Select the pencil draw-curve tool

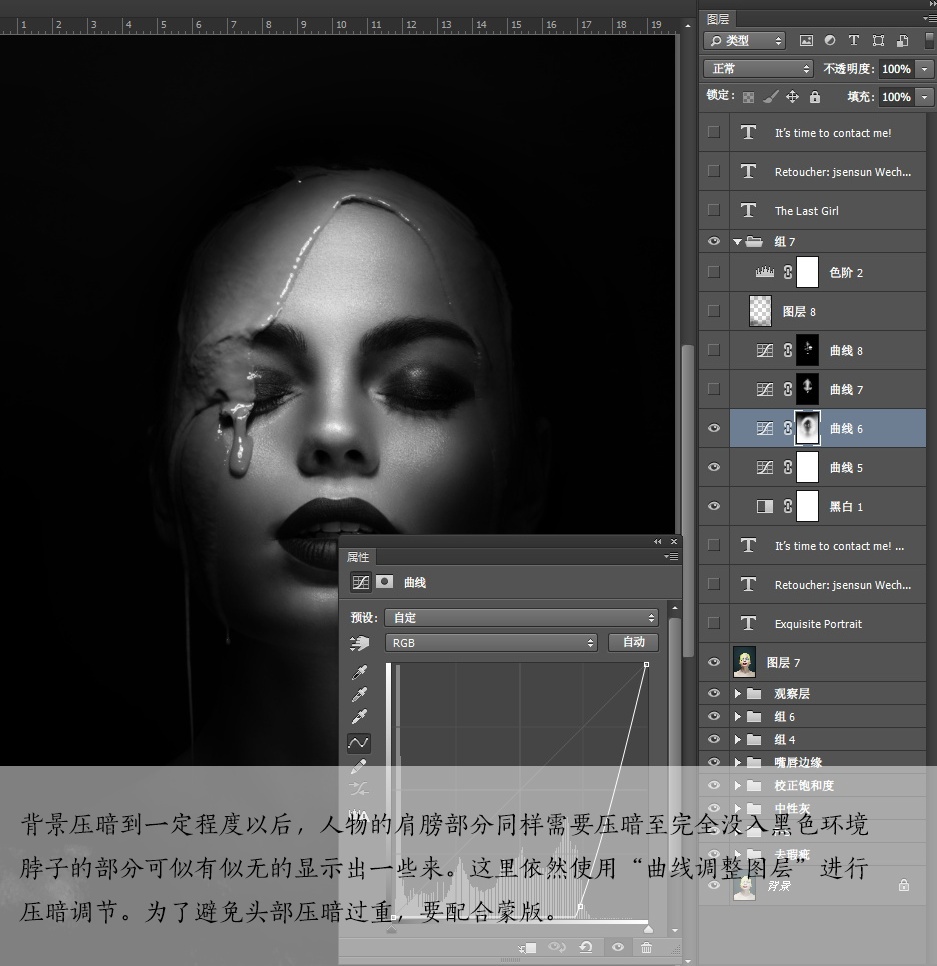point(359,766)
